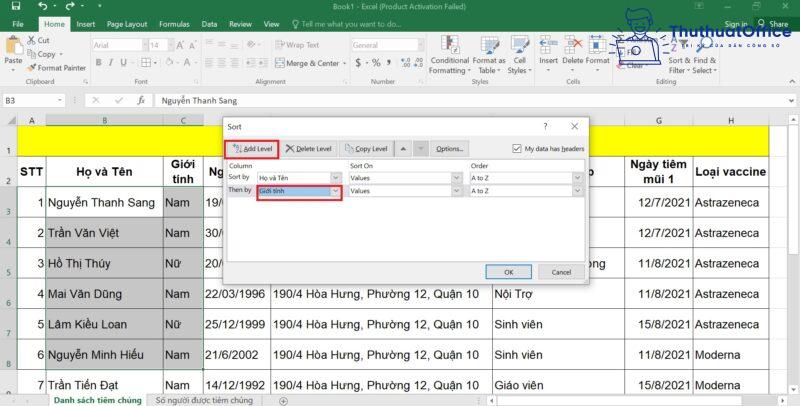Toggle My data has headers checkbox

517,148
